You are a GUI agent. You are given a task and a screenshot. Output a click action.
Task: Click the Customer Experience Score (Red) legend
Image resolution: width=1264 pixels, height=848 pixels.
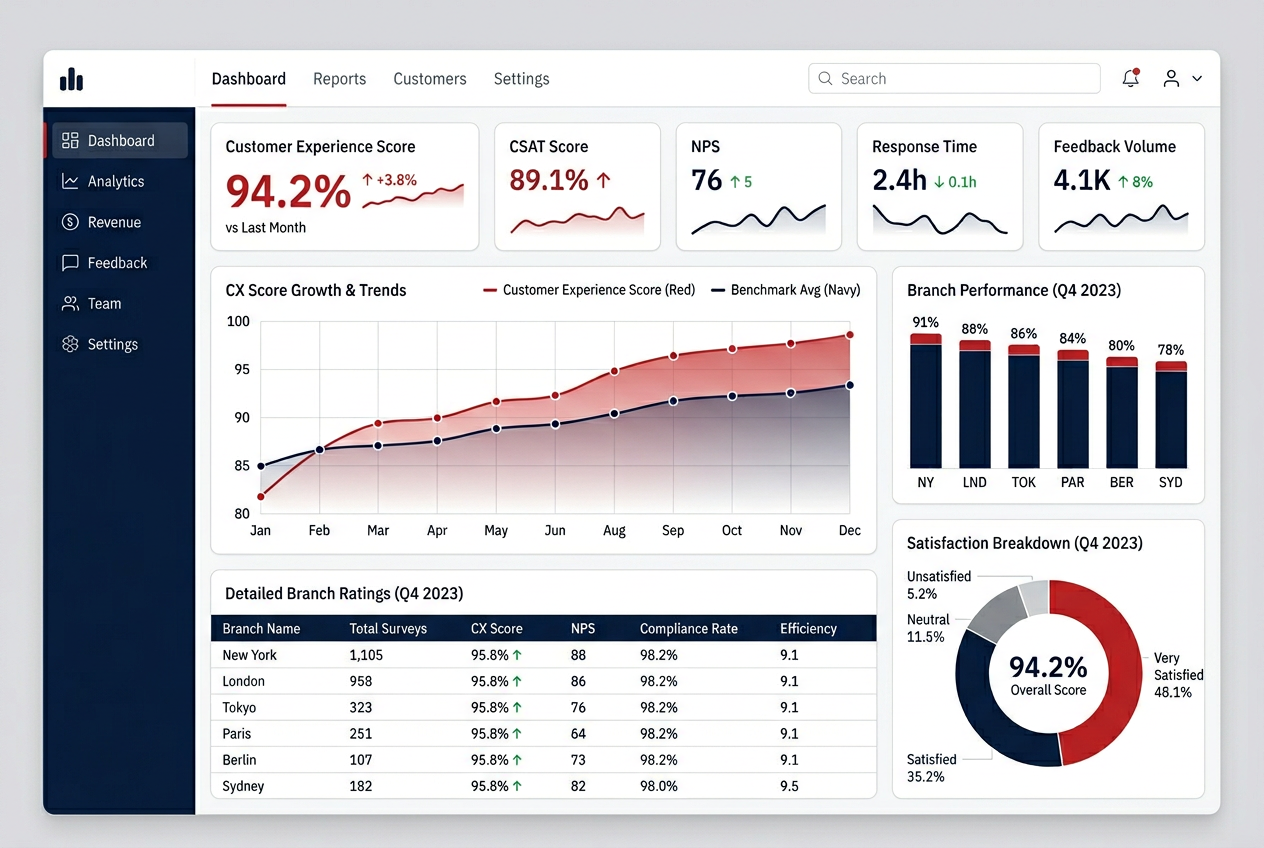[x=588, y=290]
